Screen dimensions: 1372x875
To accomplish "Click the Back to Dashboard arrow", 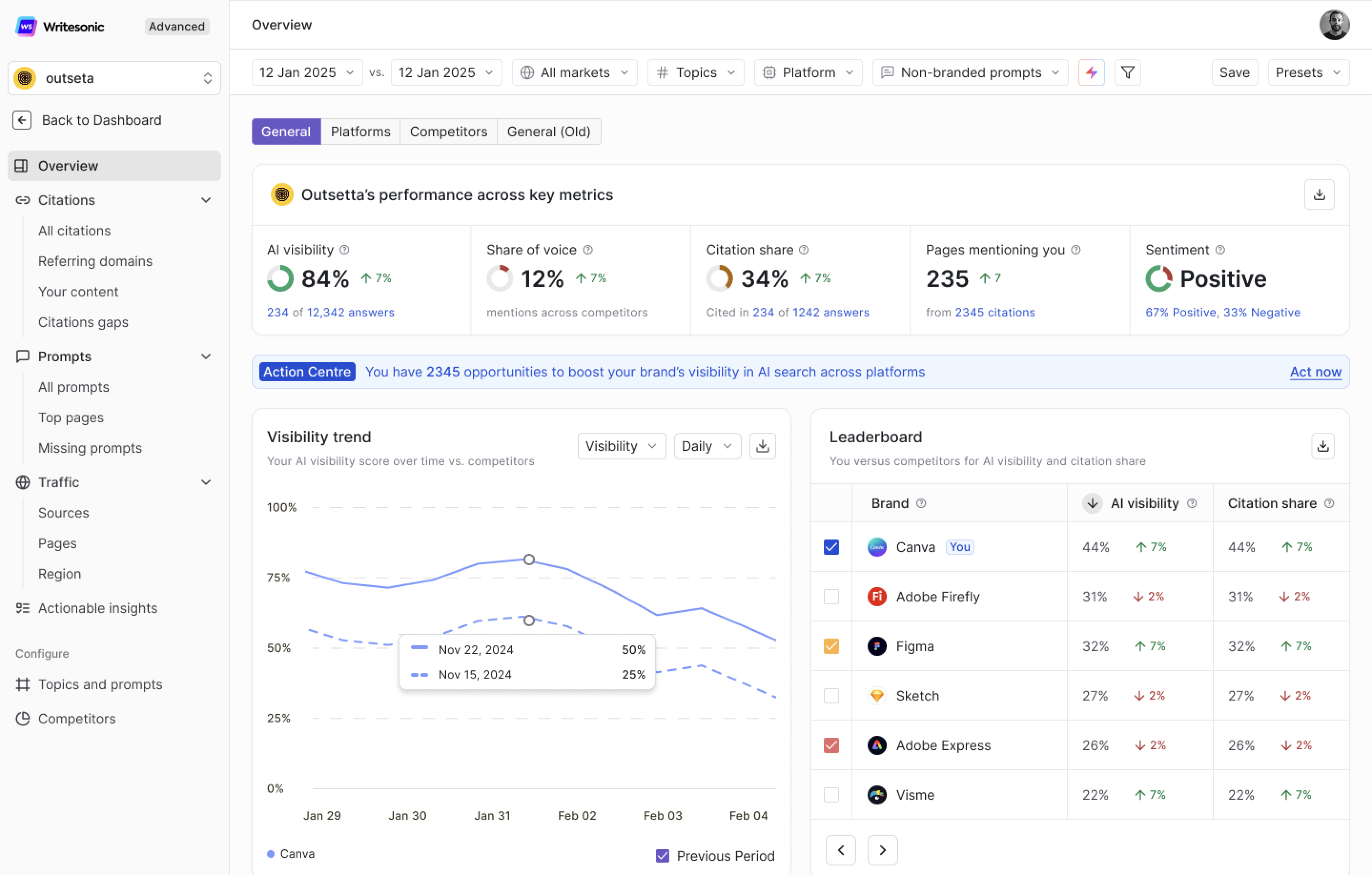I will pos(21,120).
